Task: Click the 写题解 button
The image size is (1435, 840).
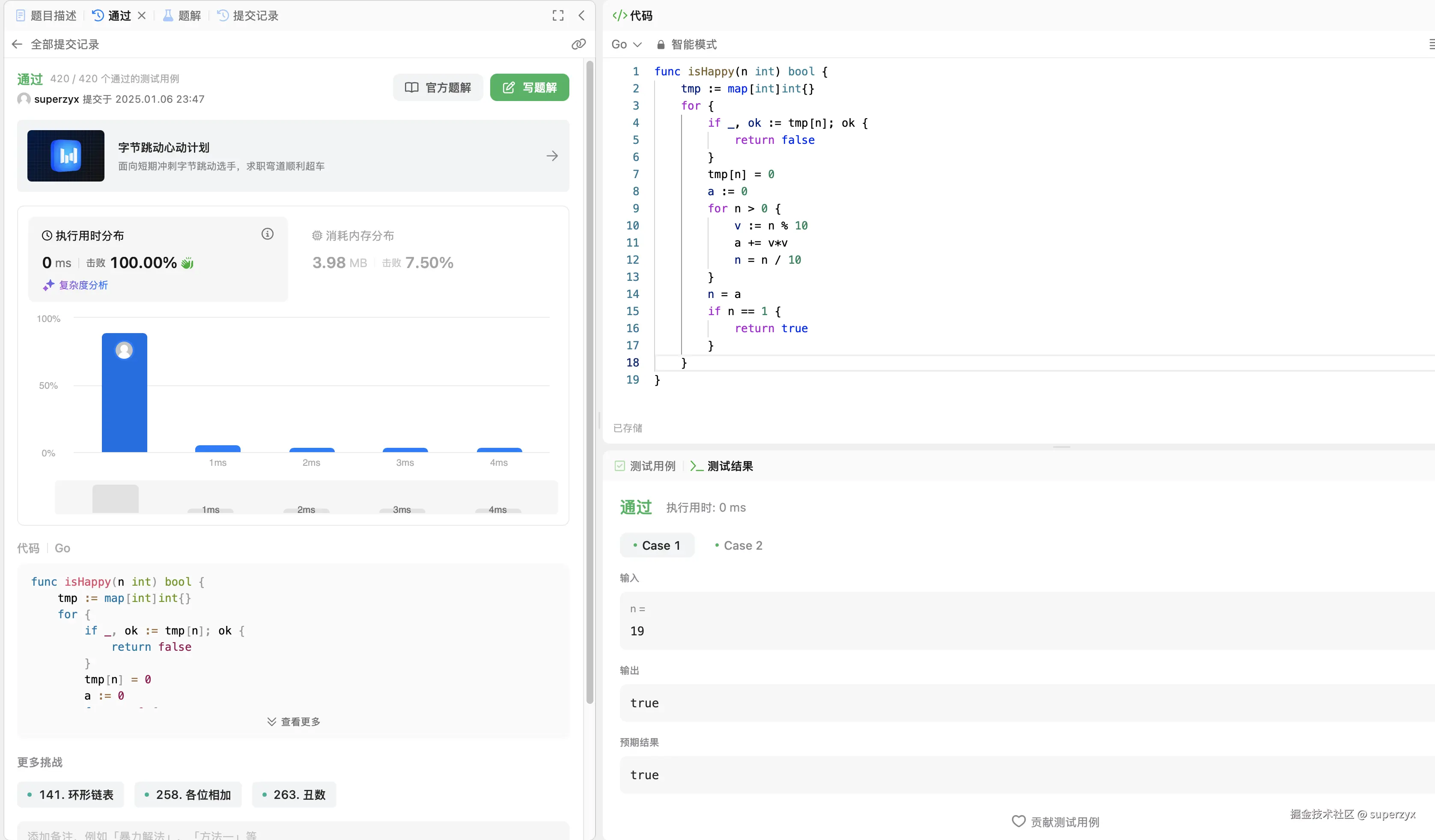Action: coord(530,87)
